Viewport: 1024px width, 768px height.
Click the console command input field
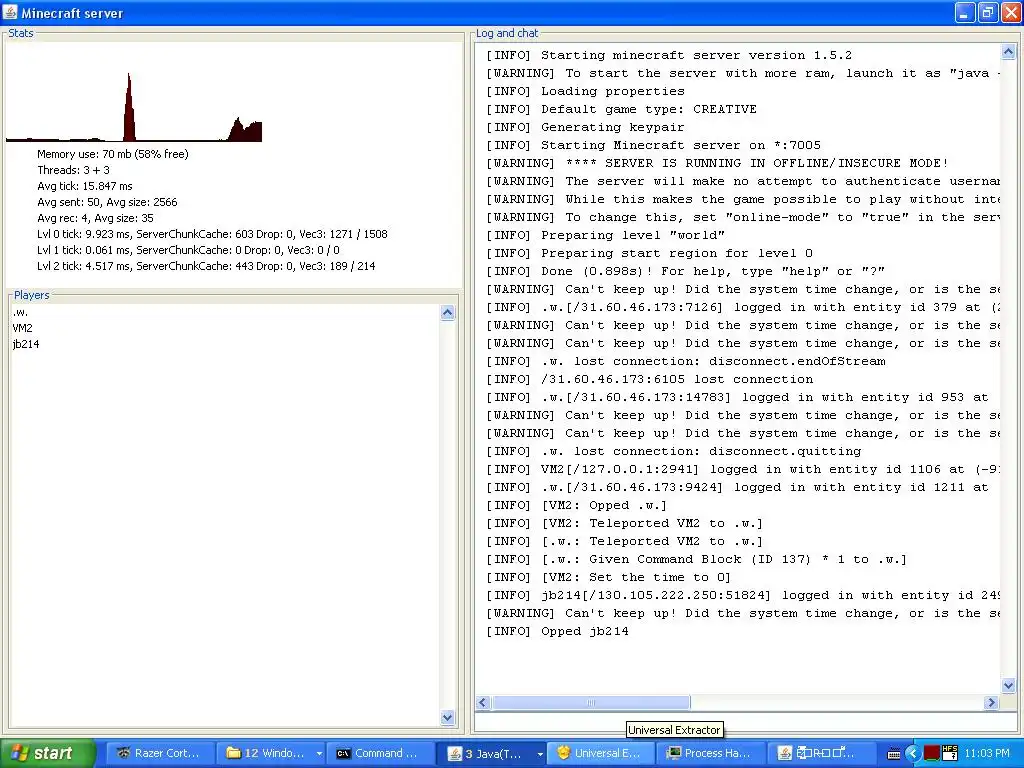point(746,722)
